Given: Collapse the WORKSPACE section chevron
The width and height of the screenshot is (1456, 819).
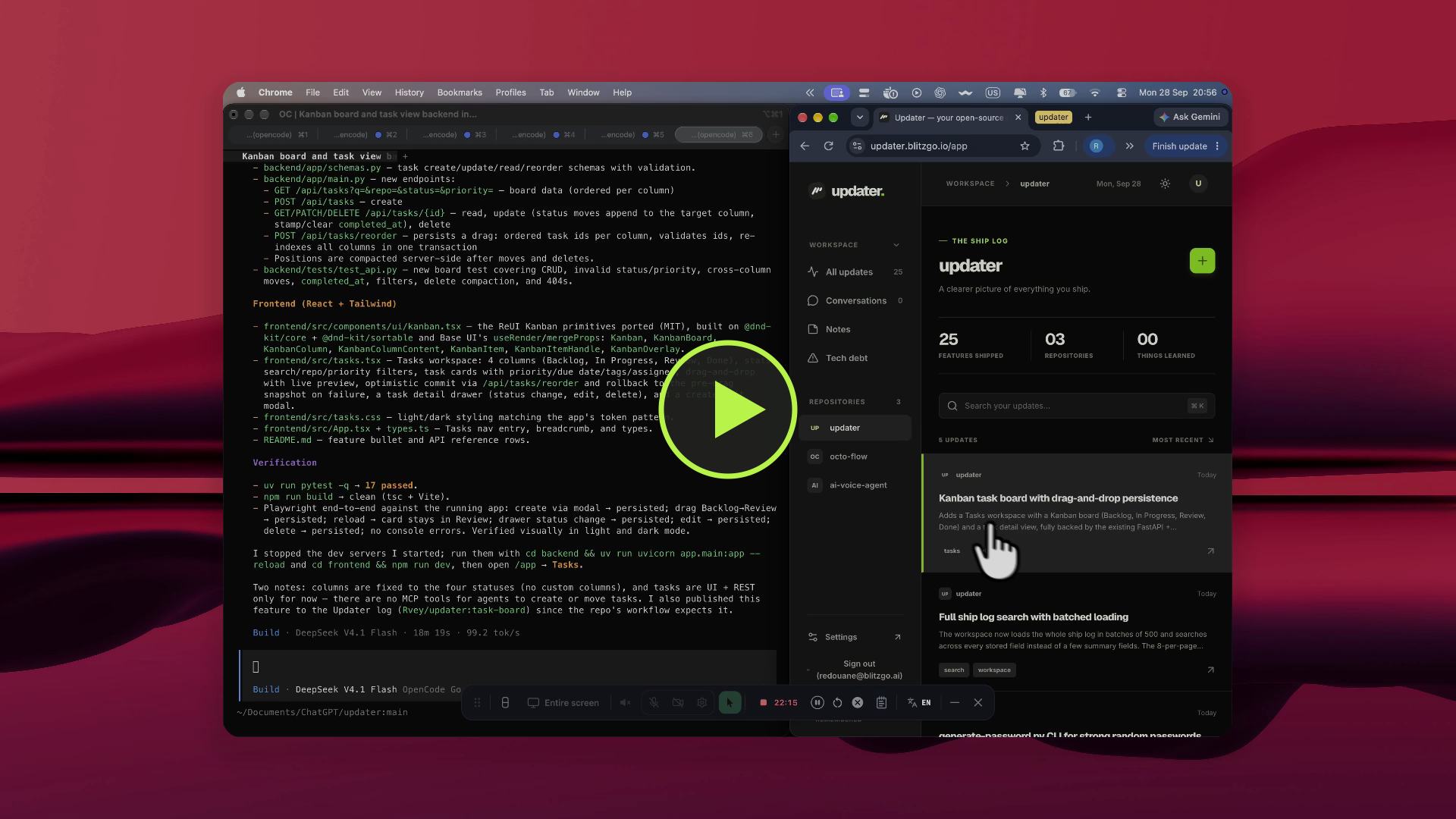Looking at the screenshot, I should click(x=896, y=245).
